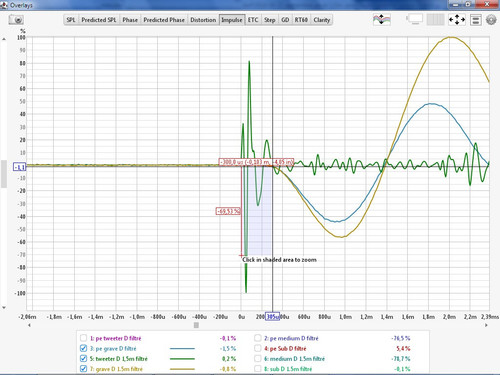The height and width of the screenshot is (375, 500).
Task: Uncheck trace 5 tweeter D 1,5m filtré
Action: pyautogui.click(x=84, y=359)
